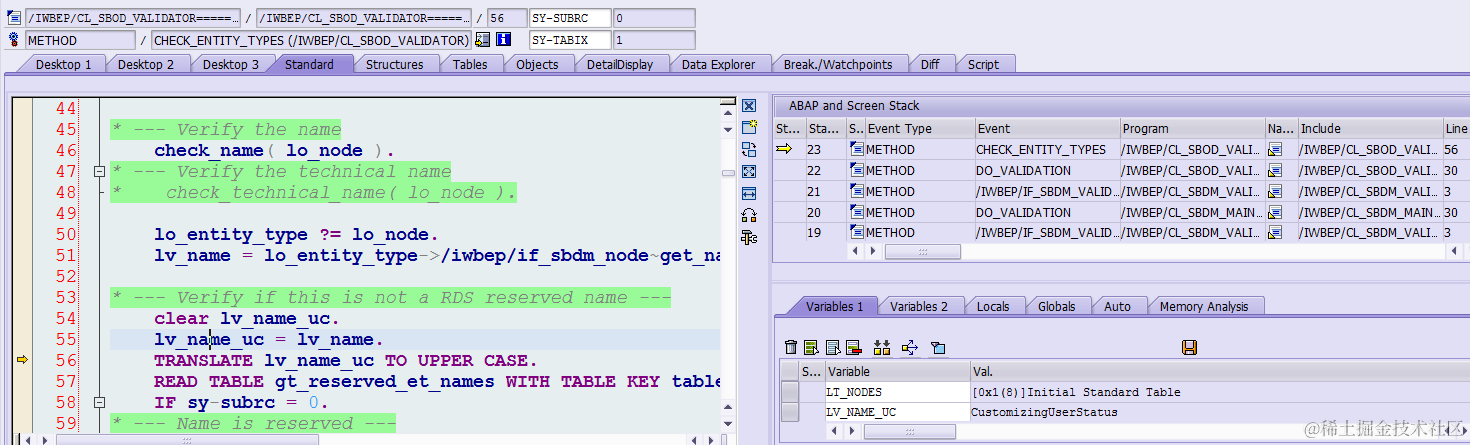This screenshot has height=445, width=1470.
Task: Click the new tool icon with yellow star
Action: [x=749, y=128]
